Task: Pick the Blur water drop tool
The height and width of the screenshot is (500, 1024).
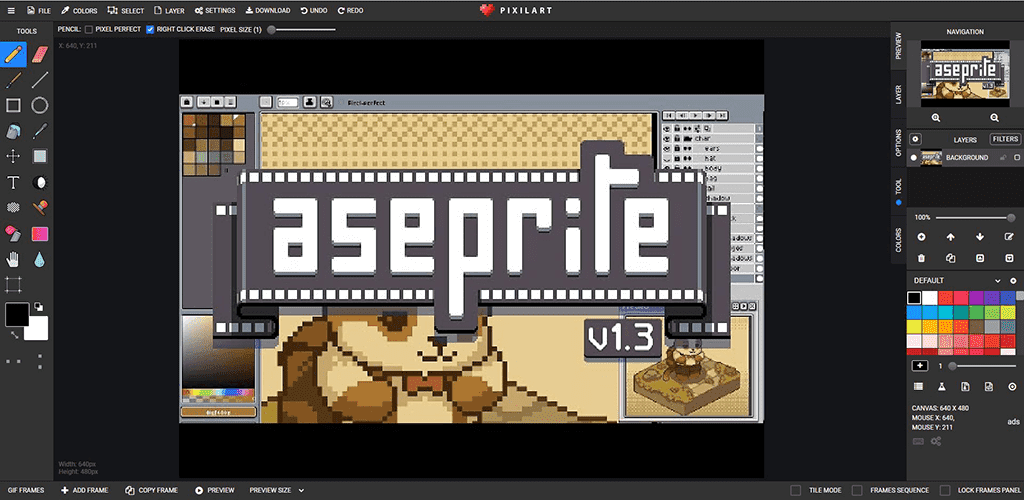Action: pos(40,260)
